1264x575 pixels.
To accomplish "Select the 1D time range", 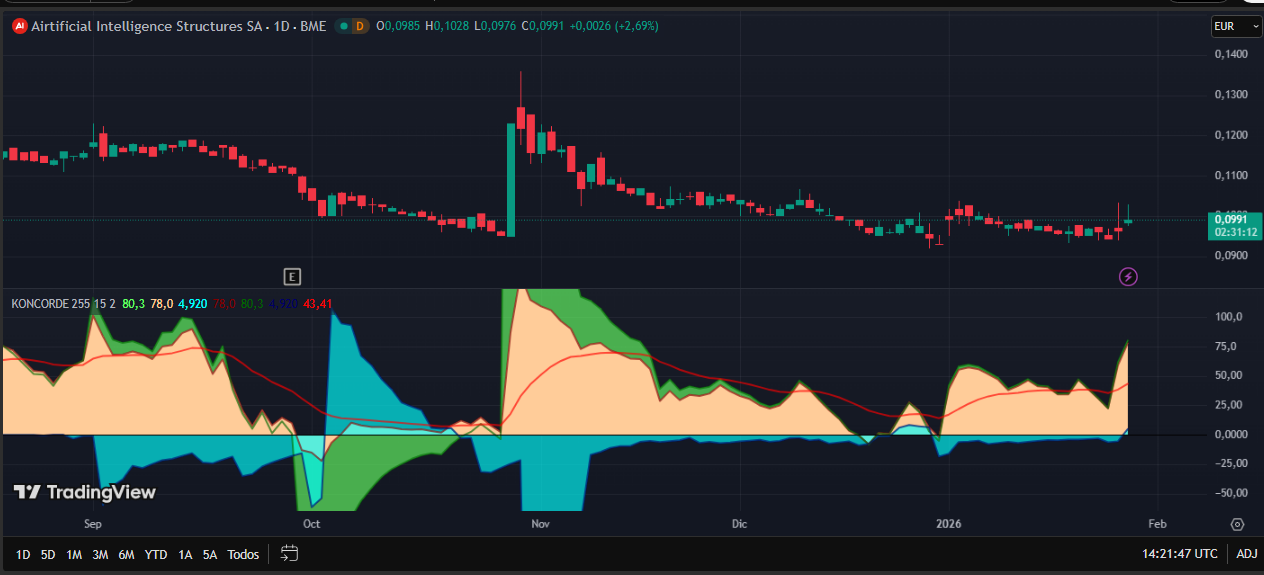I will pyautogui.click(x=23, y=554).
